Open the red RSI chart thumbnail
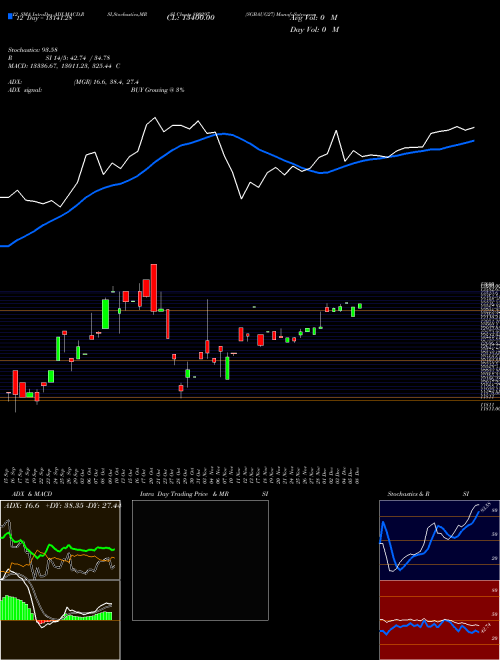The width and height of the screenshot is (500, 660). [439, 620]
